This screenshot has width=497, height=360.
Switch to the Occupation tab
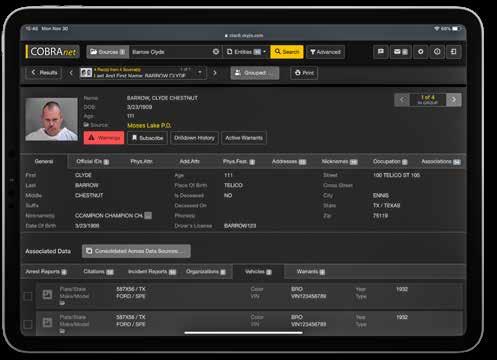point(390,162)
